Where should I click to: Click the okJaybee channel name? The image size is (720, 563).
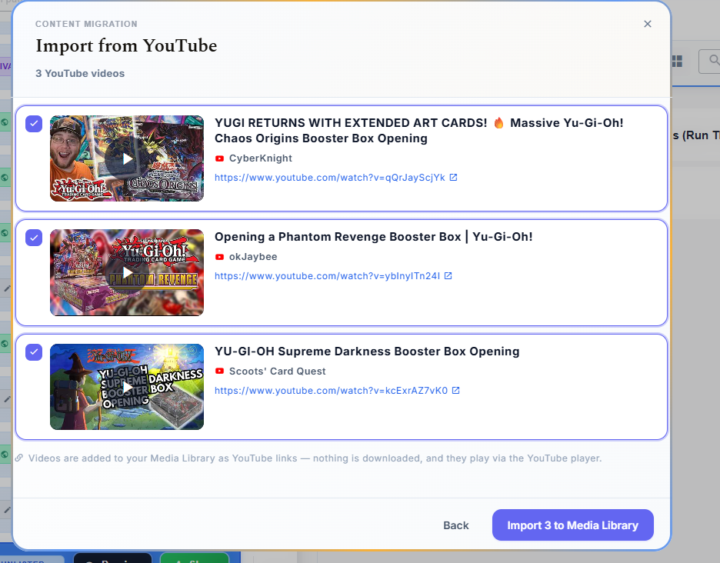[x=253, y=257]
